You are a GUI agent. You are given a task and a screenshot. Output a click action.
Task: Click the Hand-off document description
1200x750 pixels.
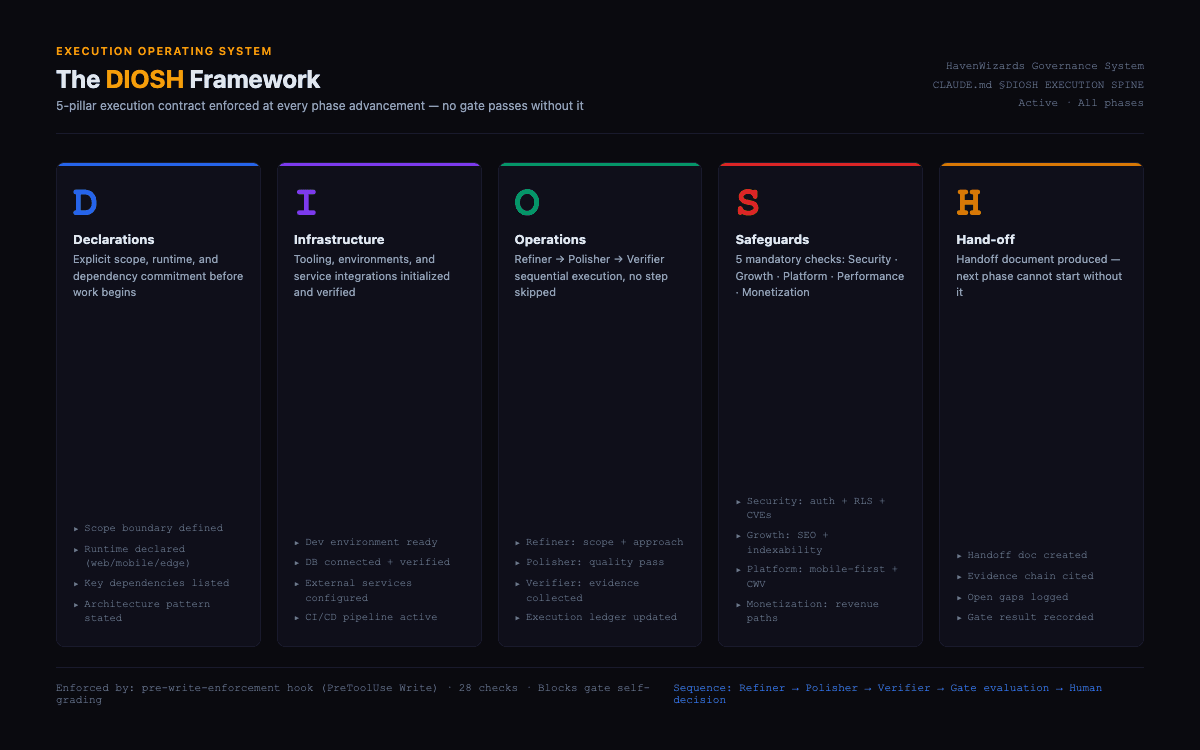[1039, 276]
